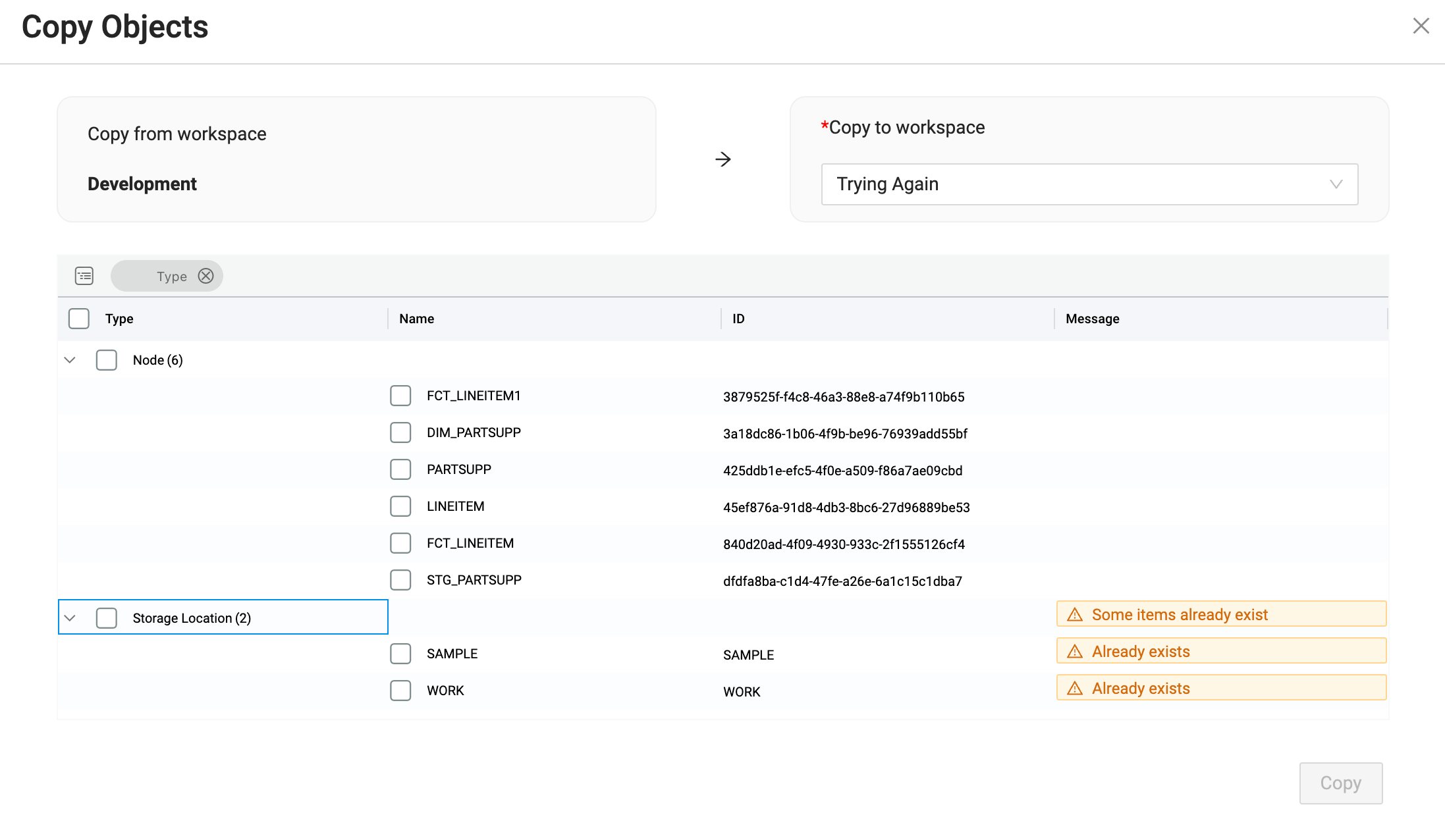Image resolution: width=1445 pixels, height=840 pixels.
Task: Click the Name column header
Action: [x=417, y=319]
